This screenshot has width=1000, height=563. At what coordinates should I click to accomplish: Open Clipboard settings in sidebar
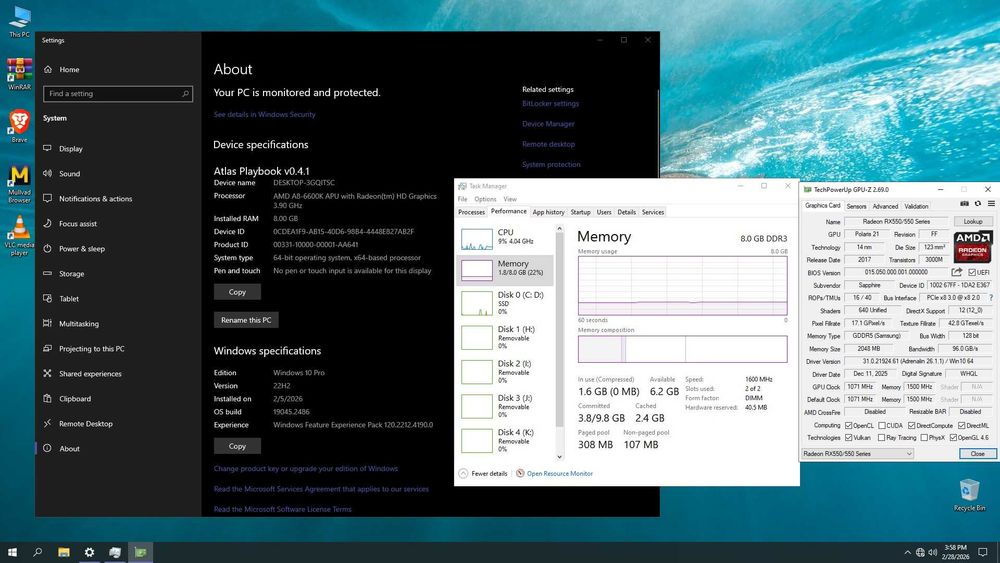[x=75, y=398]
